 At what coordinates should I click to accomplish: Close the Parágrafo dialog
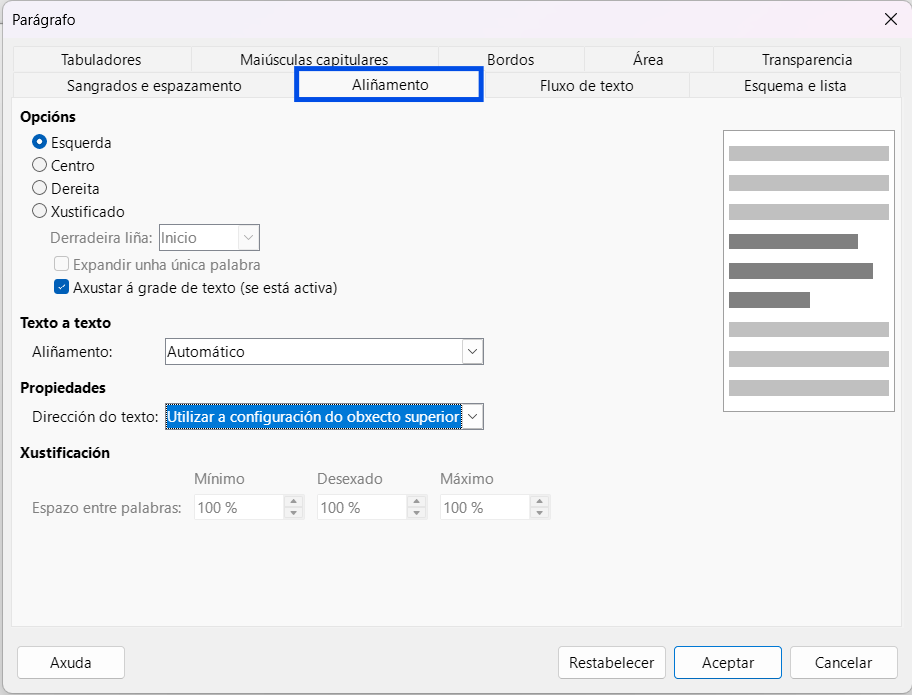click(890, 19)
